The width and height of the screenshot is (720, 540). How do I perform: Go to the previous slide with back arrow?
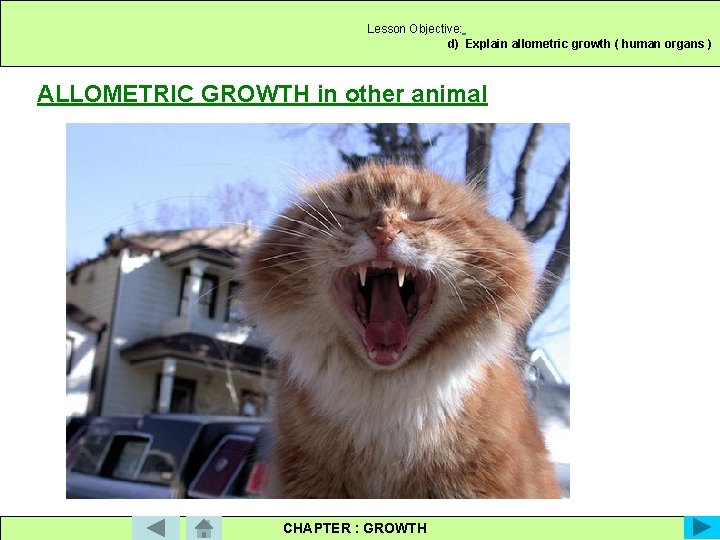coord(156,528)
